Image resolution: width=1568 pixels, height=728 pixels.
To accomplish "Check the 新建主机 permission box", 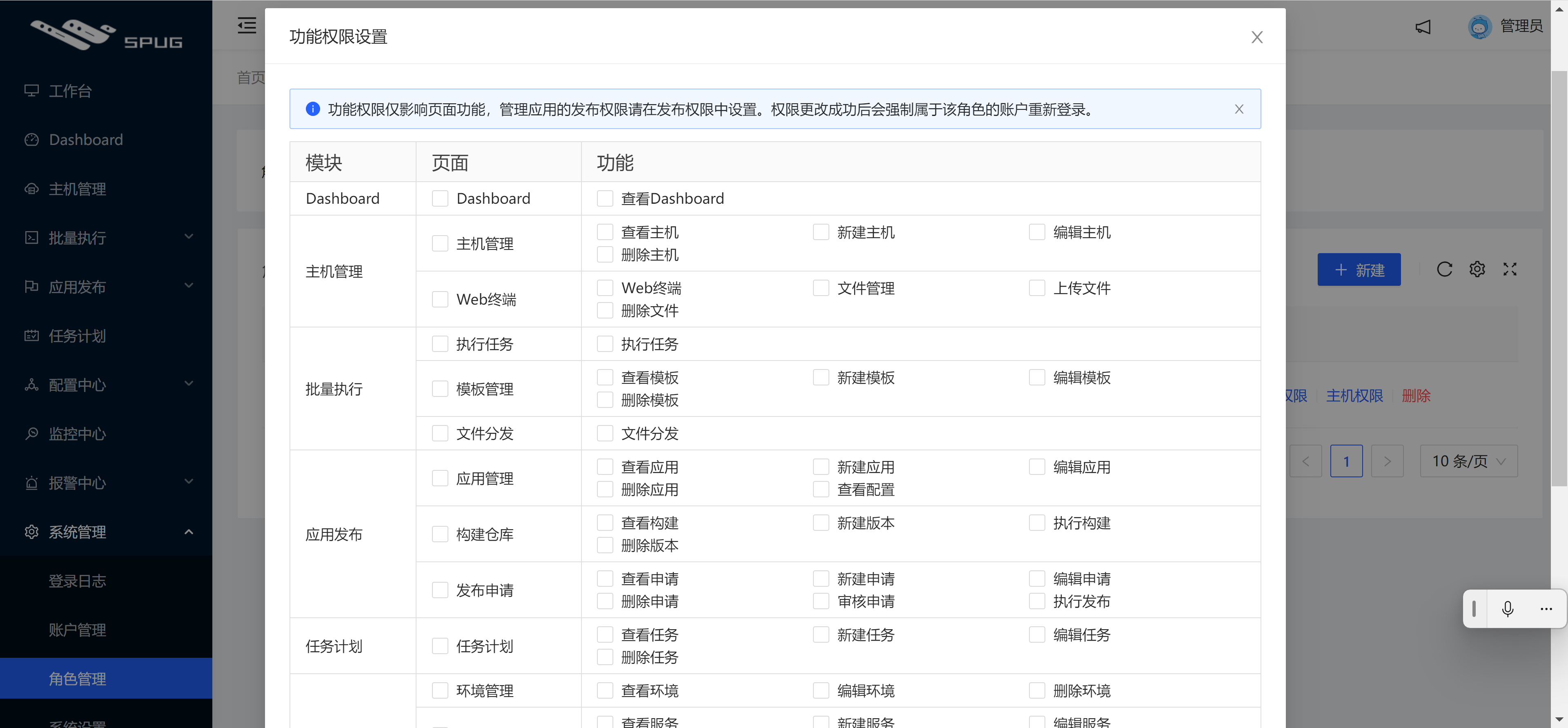I will (x=820, y=232).
